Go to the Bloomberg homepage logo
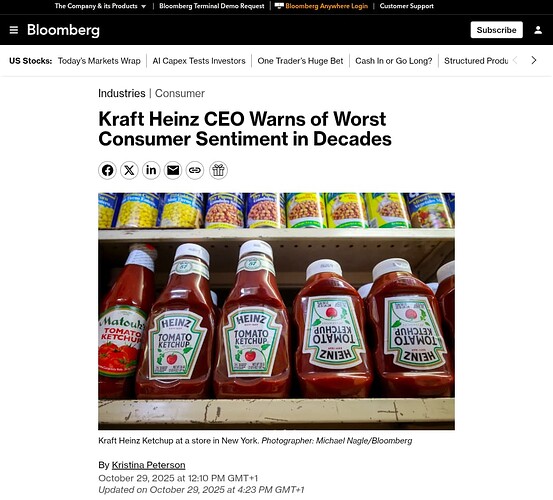 click(63, 30)
